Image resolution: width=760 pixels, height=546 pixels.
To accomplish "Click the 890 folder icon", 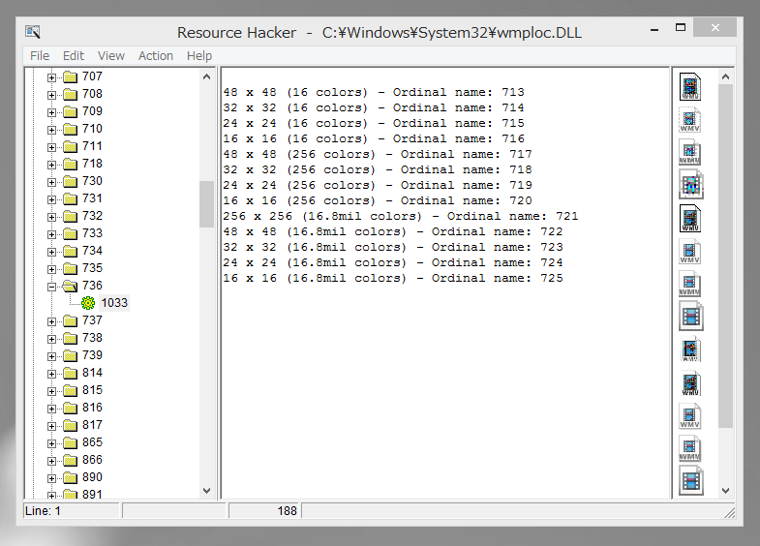I will (71, 478).
